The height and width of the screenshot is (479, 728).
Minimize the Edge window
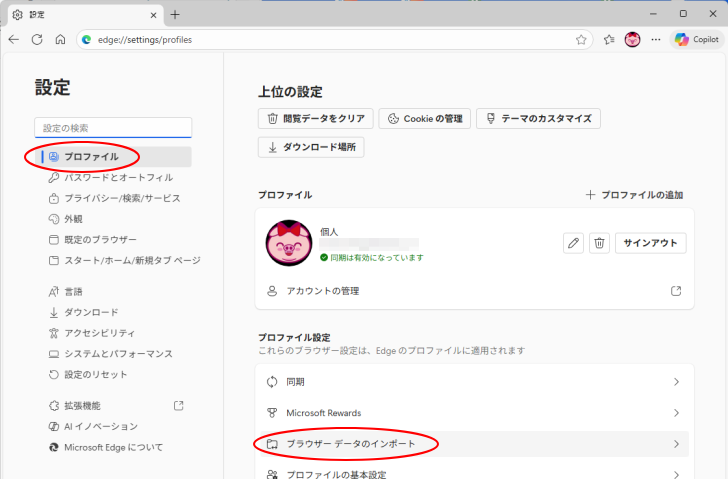coord(653,14)
